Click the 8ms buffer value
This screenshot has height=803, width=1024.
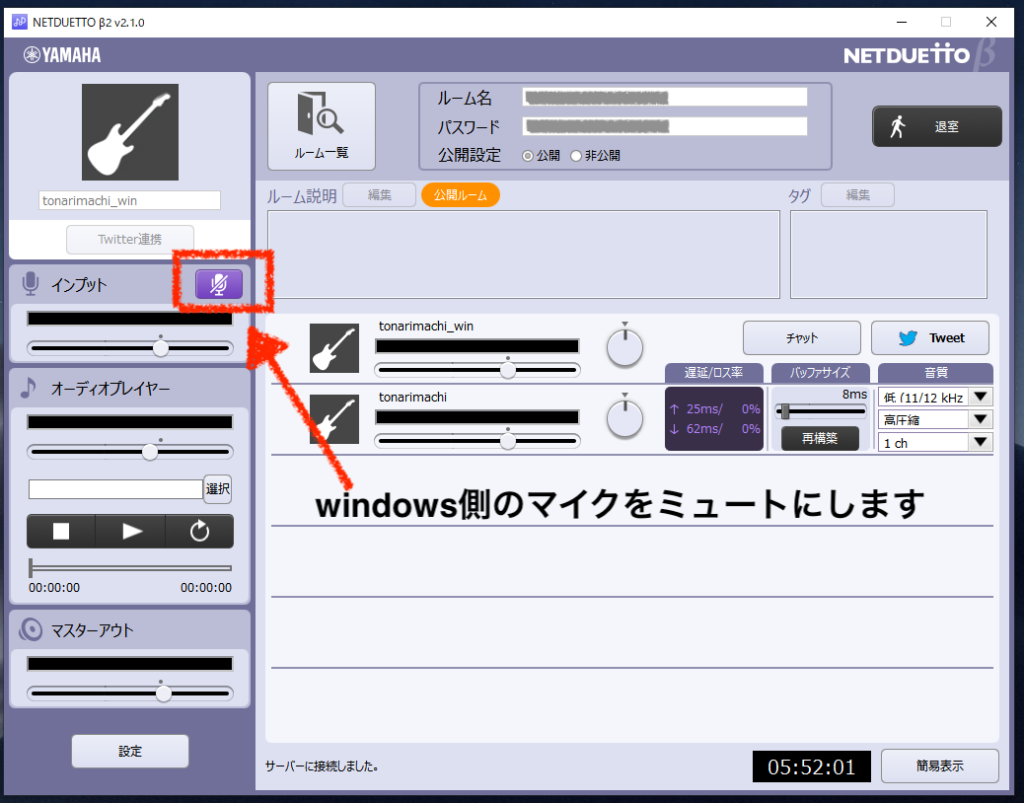(x=854, y=394)
